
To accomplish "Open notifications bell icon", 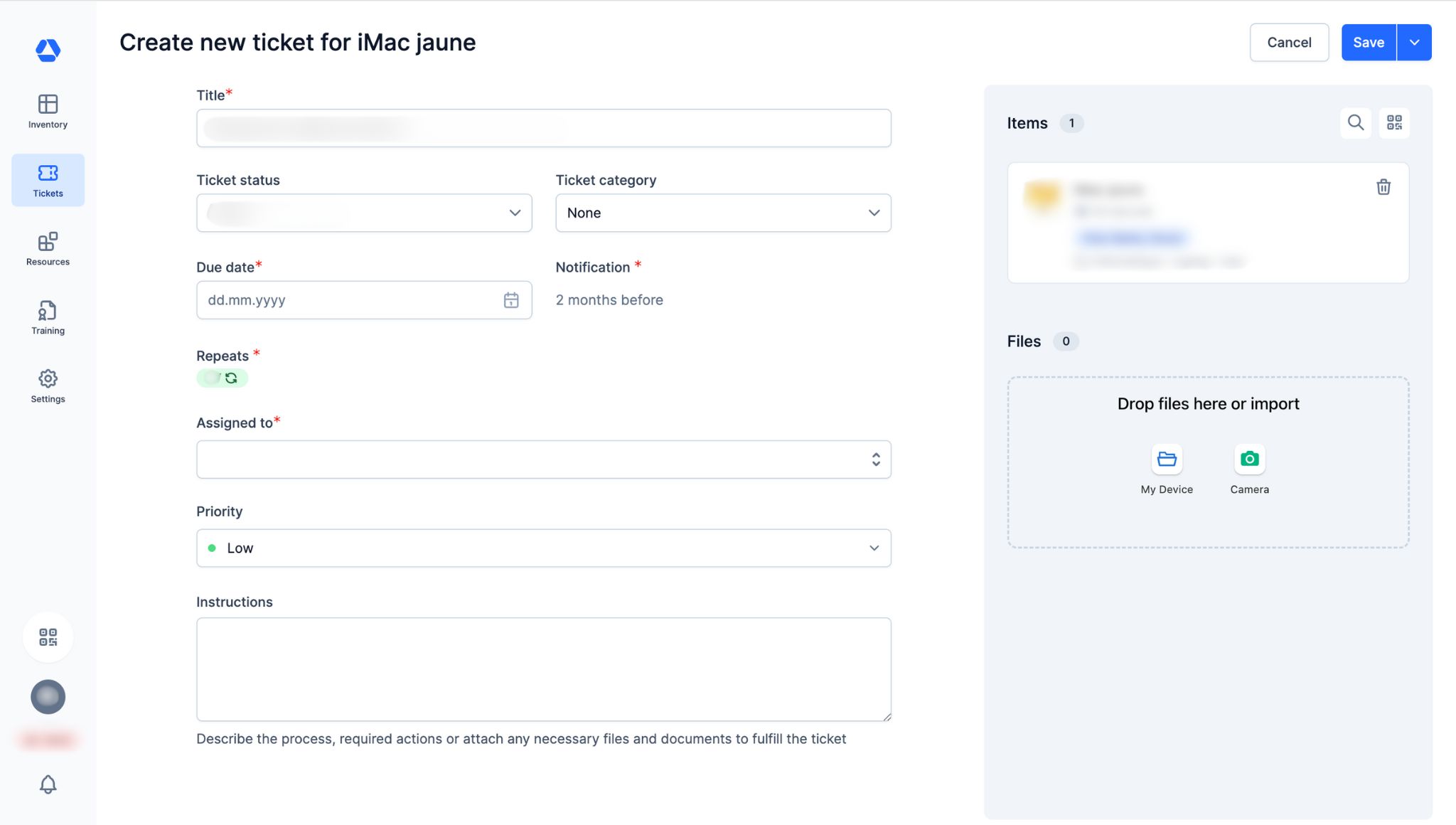I will point(48,784).
